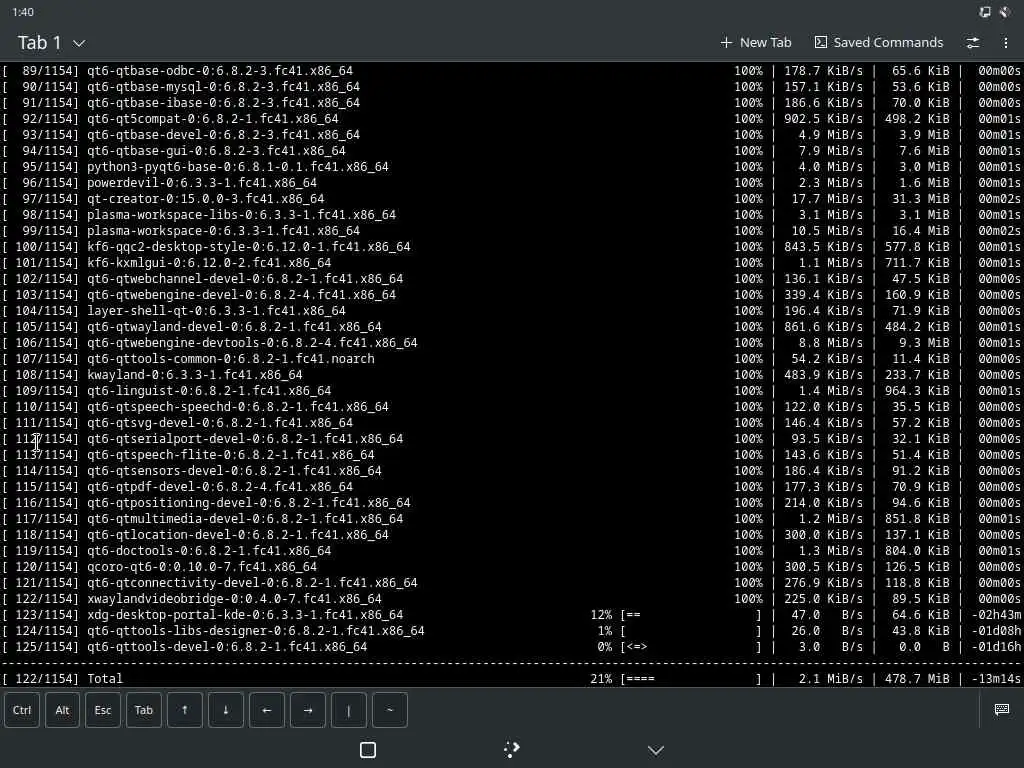This screenshot has height=768, width=1024.
Task: Click the rotation status icon in top bar
Action: pyautogui.click(x=985, y=12)
